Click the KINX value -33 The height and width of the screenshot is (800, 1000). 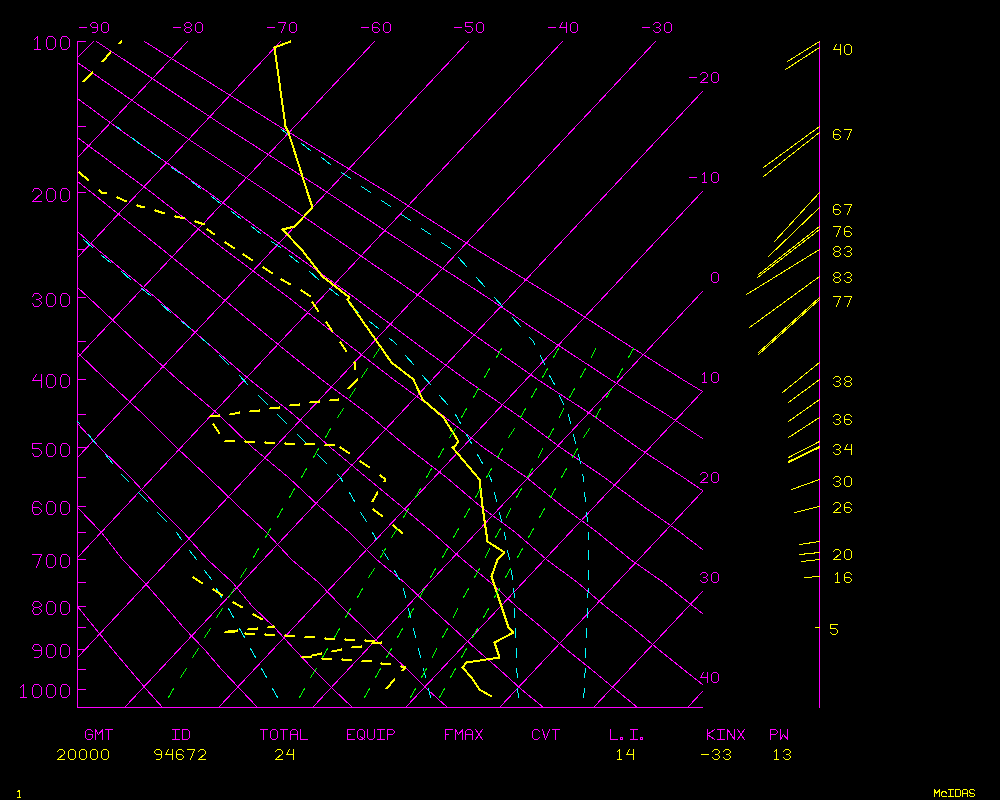[x=715, y=755]
